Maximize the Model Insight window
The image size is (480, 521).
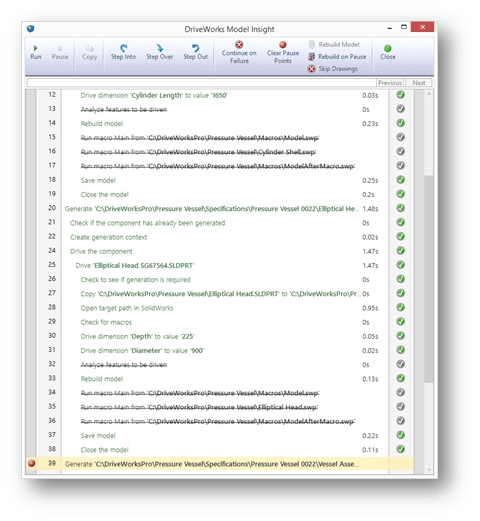(404, 27)
